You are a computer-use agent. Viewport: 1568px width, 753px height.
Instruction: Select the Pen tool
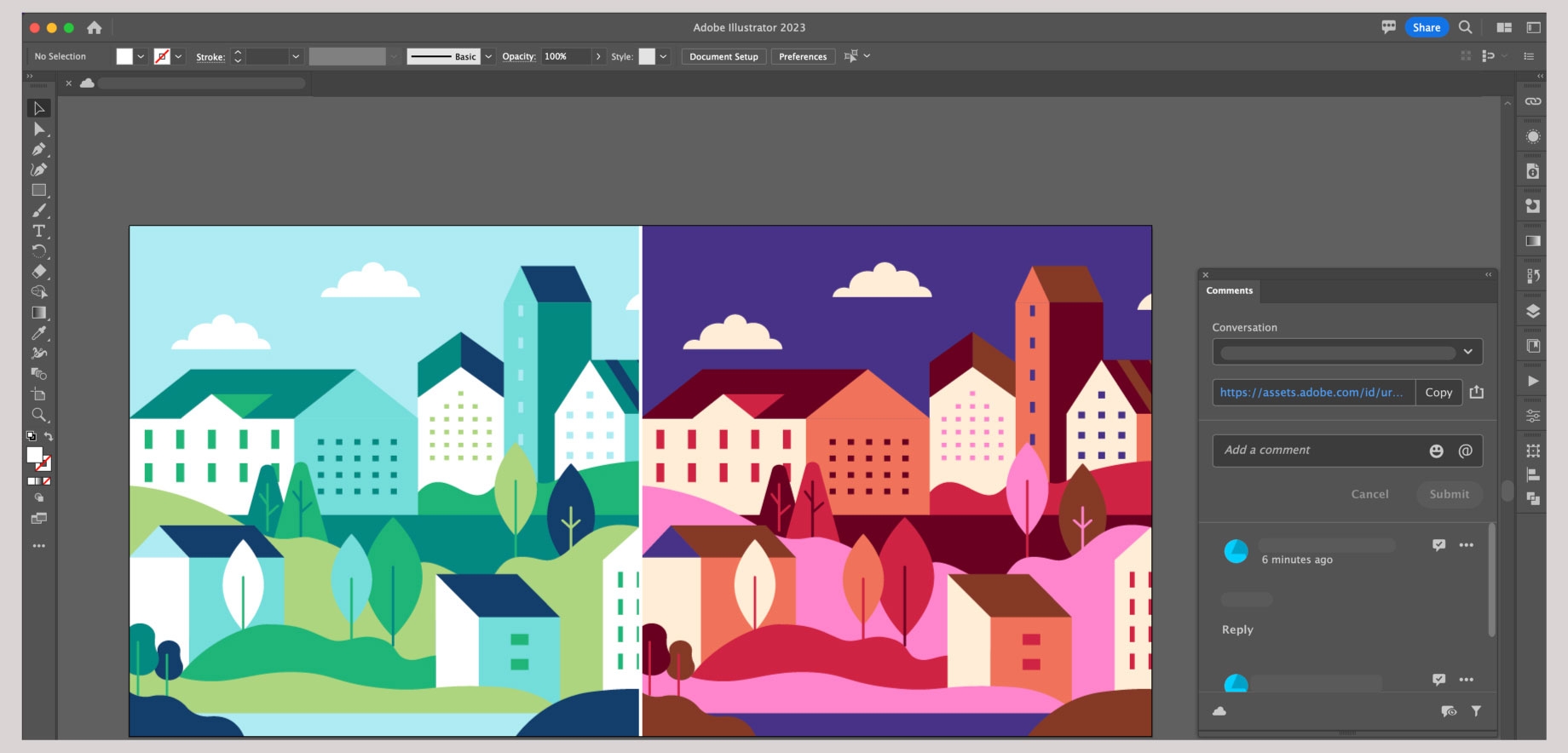click(x=38, y=149)
